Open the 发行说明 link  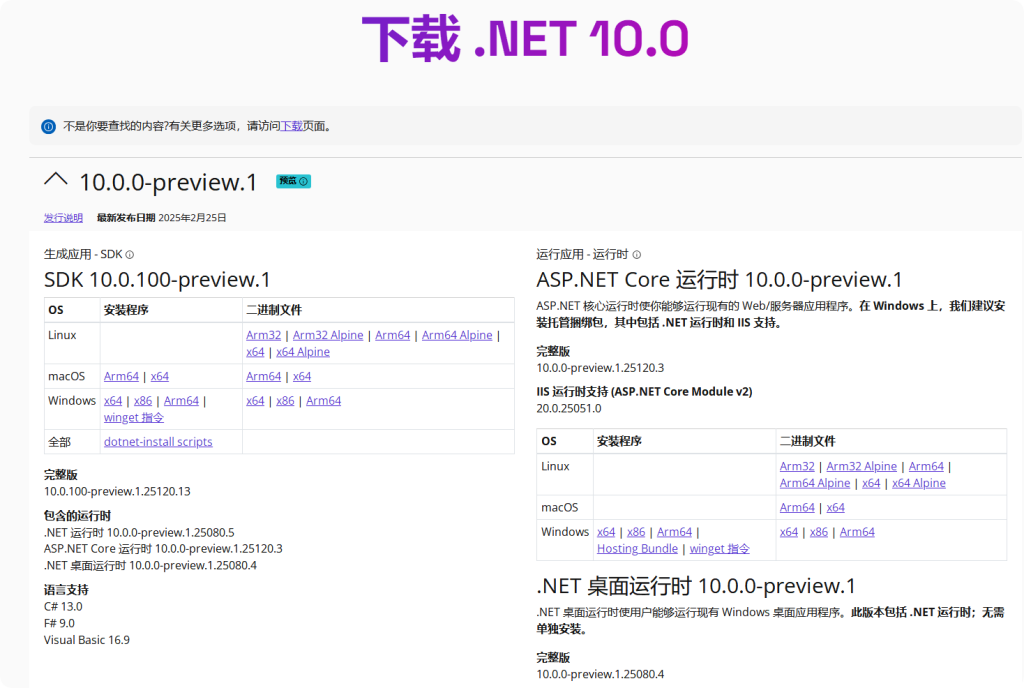62,217
